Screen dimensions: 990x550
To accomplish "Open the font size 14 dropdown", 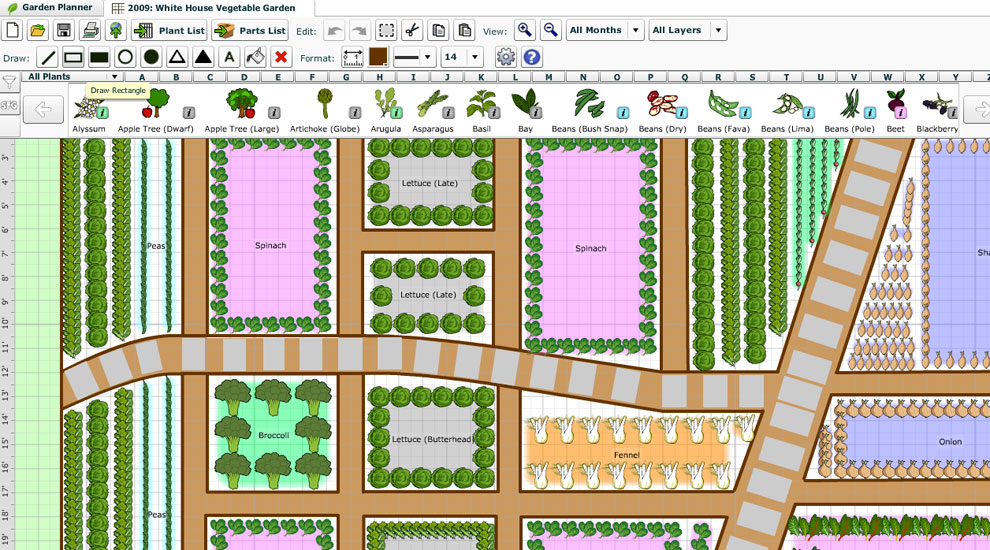I will click(x=462, y=58).
